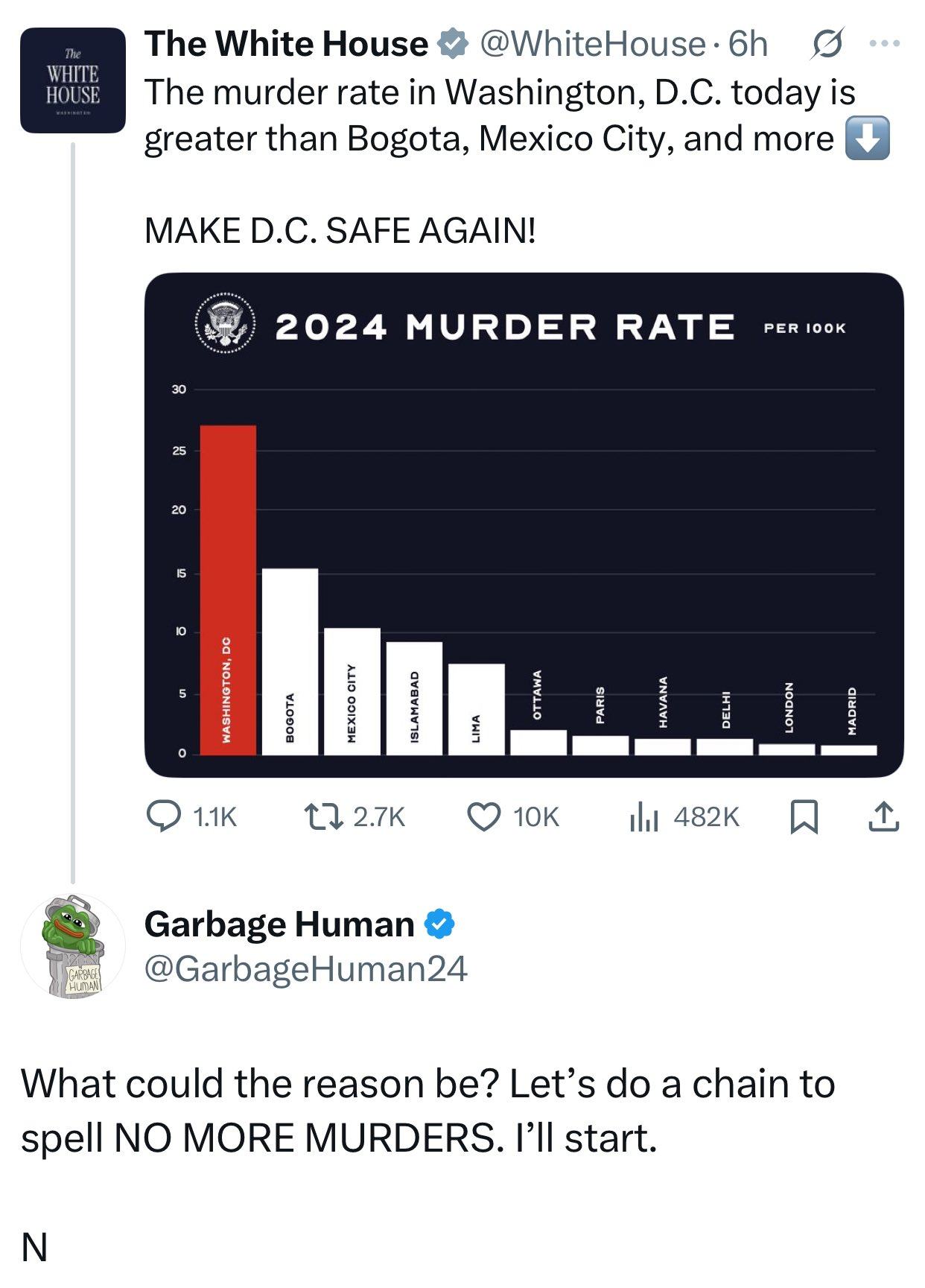Expand the 2024 Murder Rate chart image

point(524,524)
